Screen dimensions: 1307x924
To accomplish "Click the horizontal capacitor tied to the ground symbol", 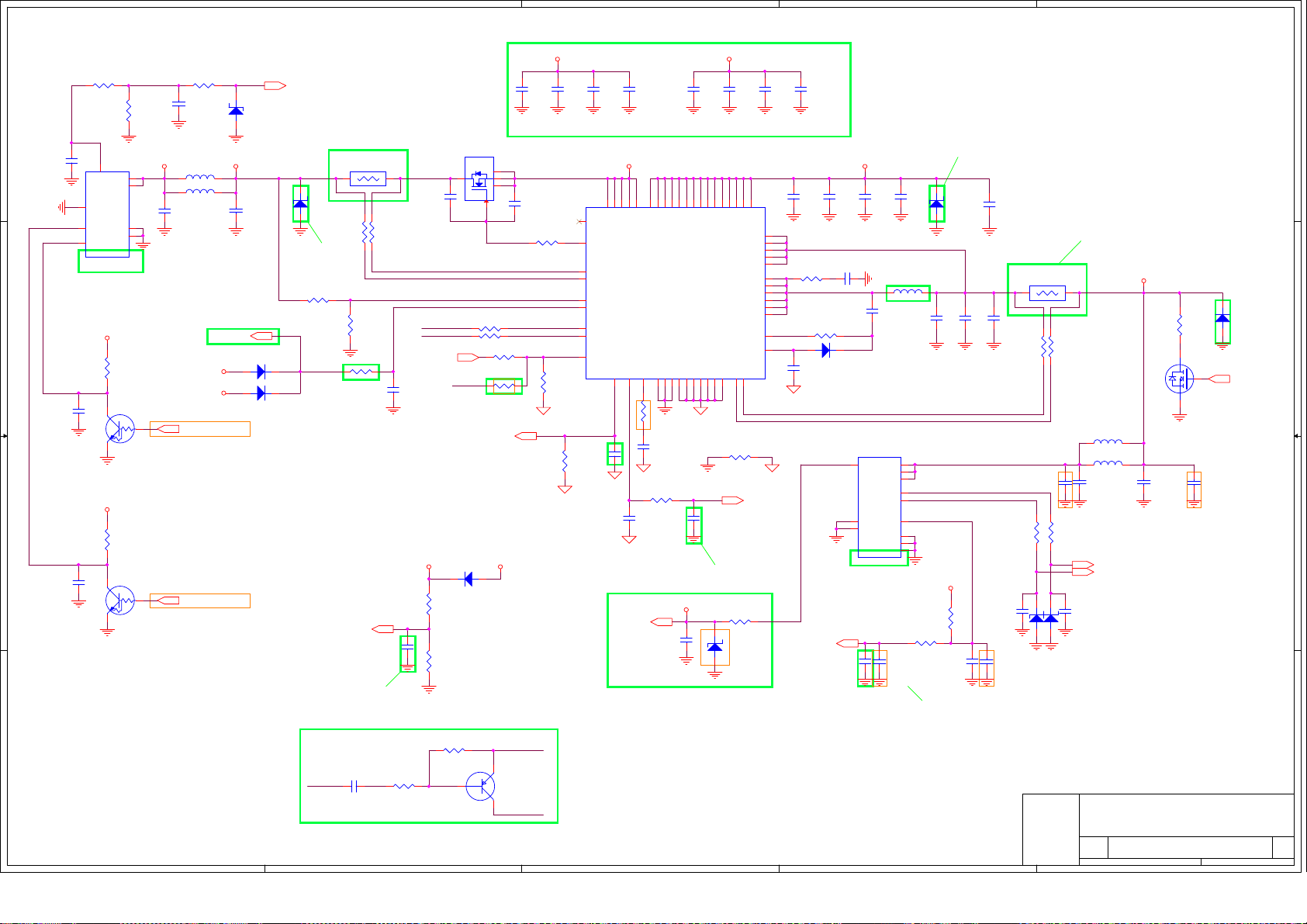I will click(x=848, y=279).
